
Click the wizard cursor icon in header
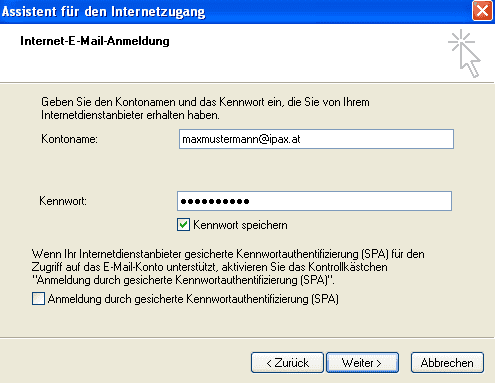[x=465, y=53]
